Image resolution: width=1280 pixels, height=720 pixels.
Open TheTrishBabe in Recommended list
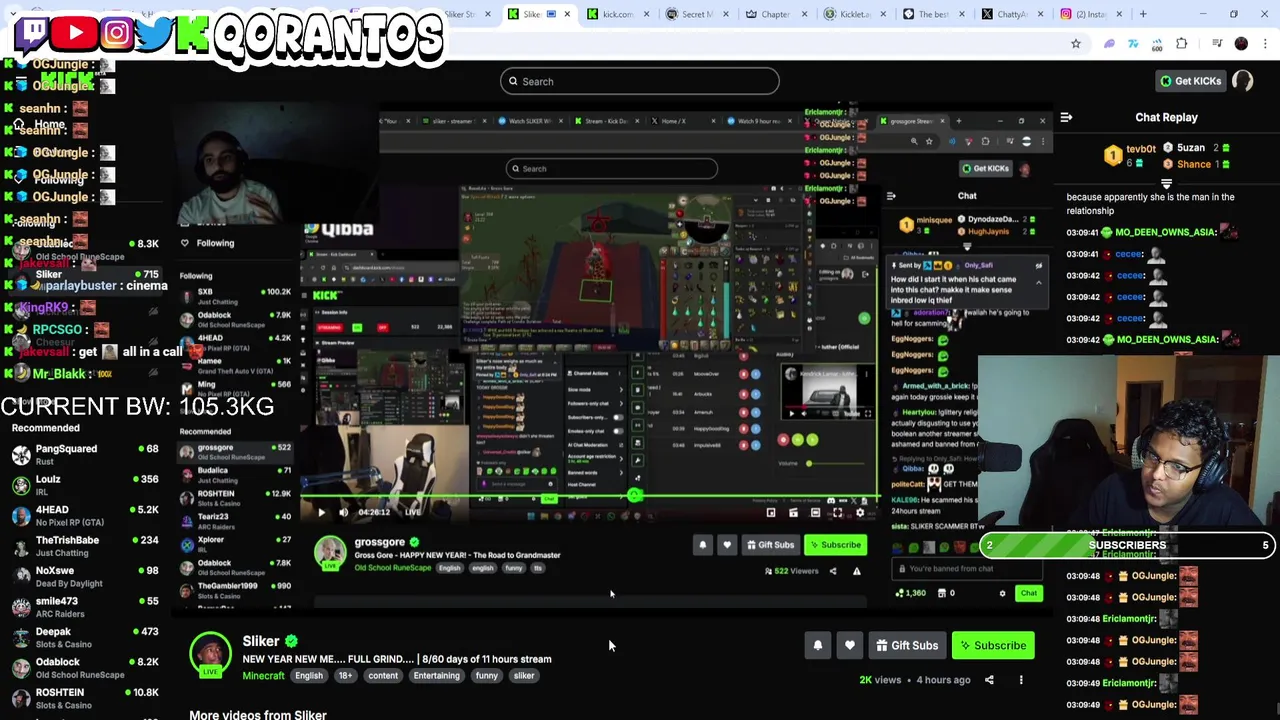[x=84, y=546]
